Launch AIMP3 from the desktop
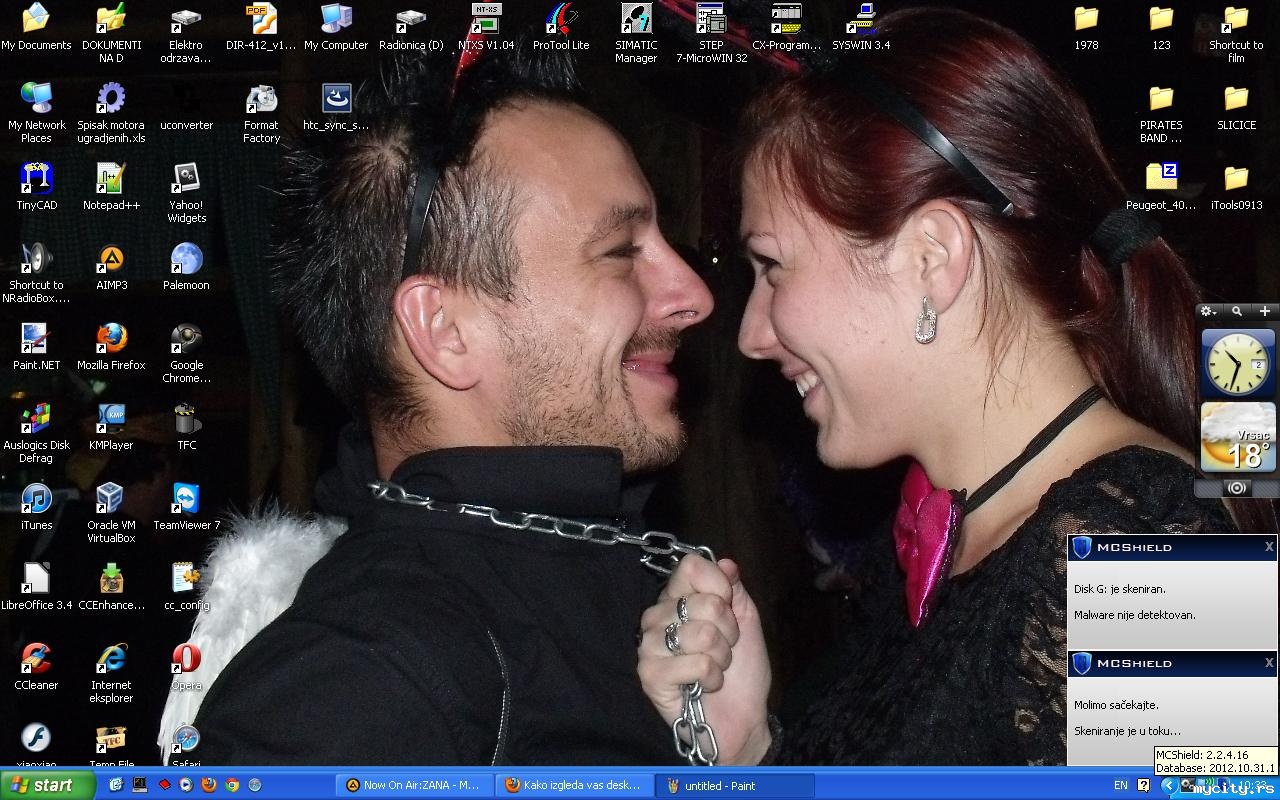Image resolution: width=1280 pixels, height=800 pixels. tap(111, 260)
